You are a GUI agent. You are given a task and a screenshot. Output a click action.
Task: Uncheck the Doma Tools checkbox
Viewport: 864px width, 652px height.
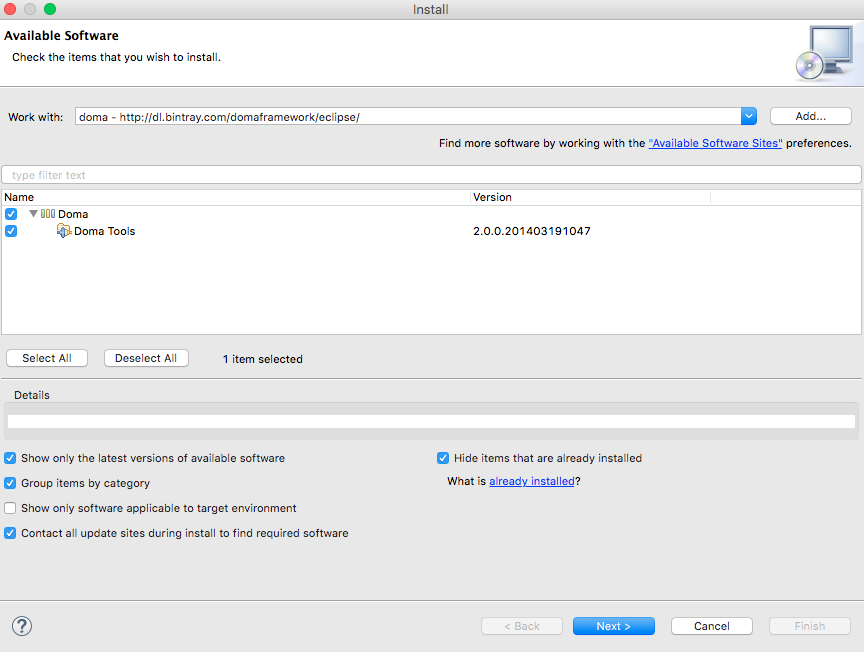[x=11, y=231]
